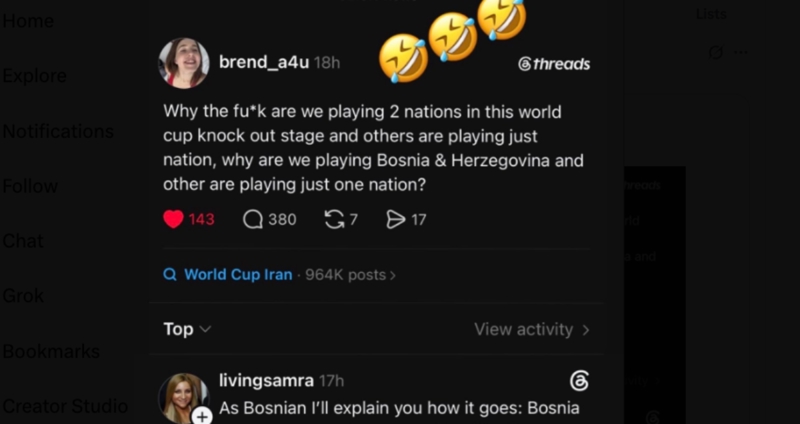
Task: Click the magnifier icon next to World Cup Iran
Action: point(169,275)
